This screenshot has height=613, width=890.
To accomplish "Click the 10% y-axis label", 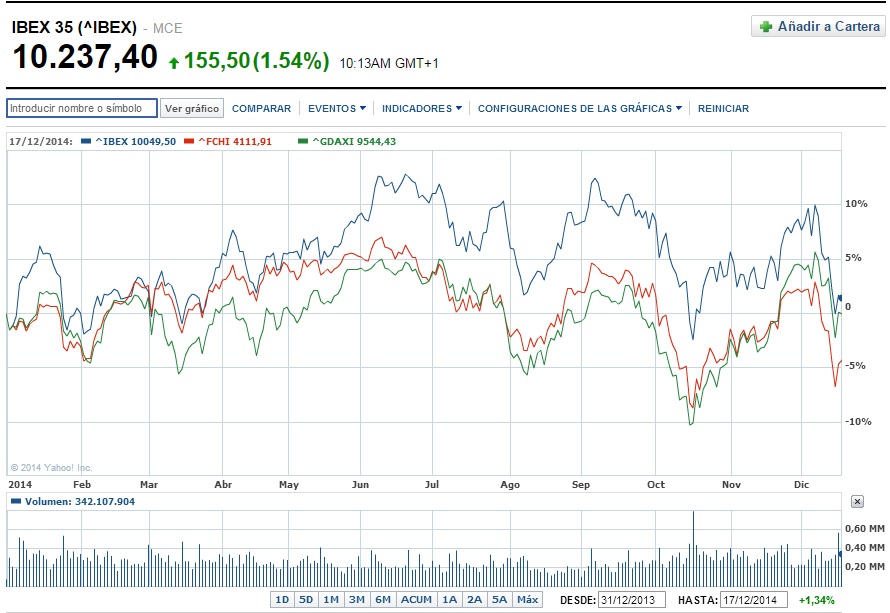I will coord(856,203).
